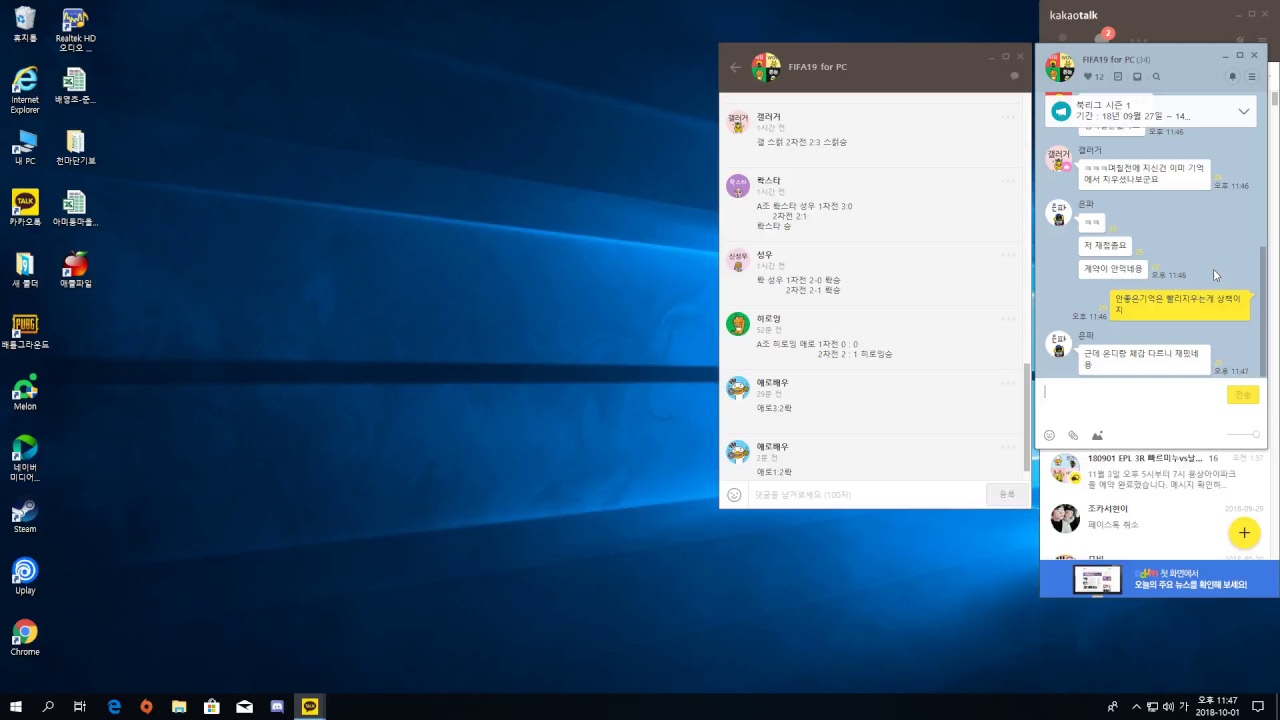
Task: Open Edge browser from the taskbar
Action: (x=114, y=706)
